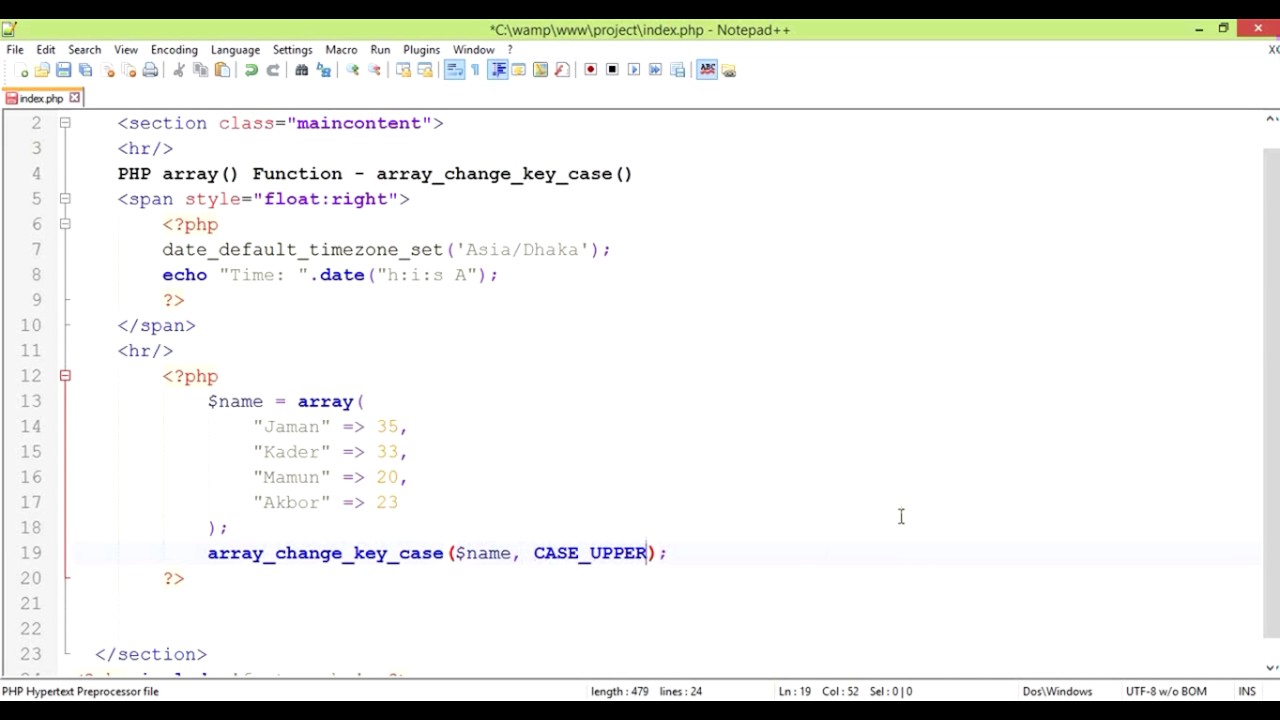Click the New file toolbar icon

pyautogui.click(x=22, y=70)
